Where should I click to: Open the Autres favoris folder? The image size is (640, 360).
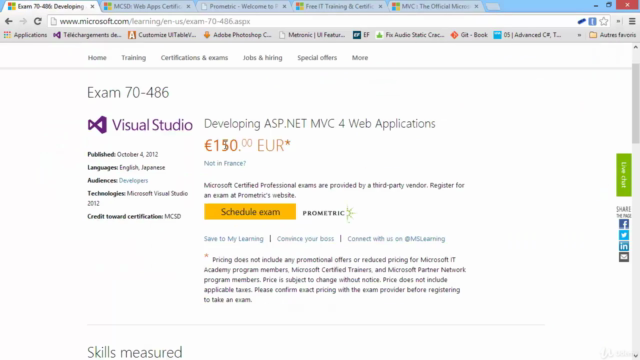click(613, 35)
